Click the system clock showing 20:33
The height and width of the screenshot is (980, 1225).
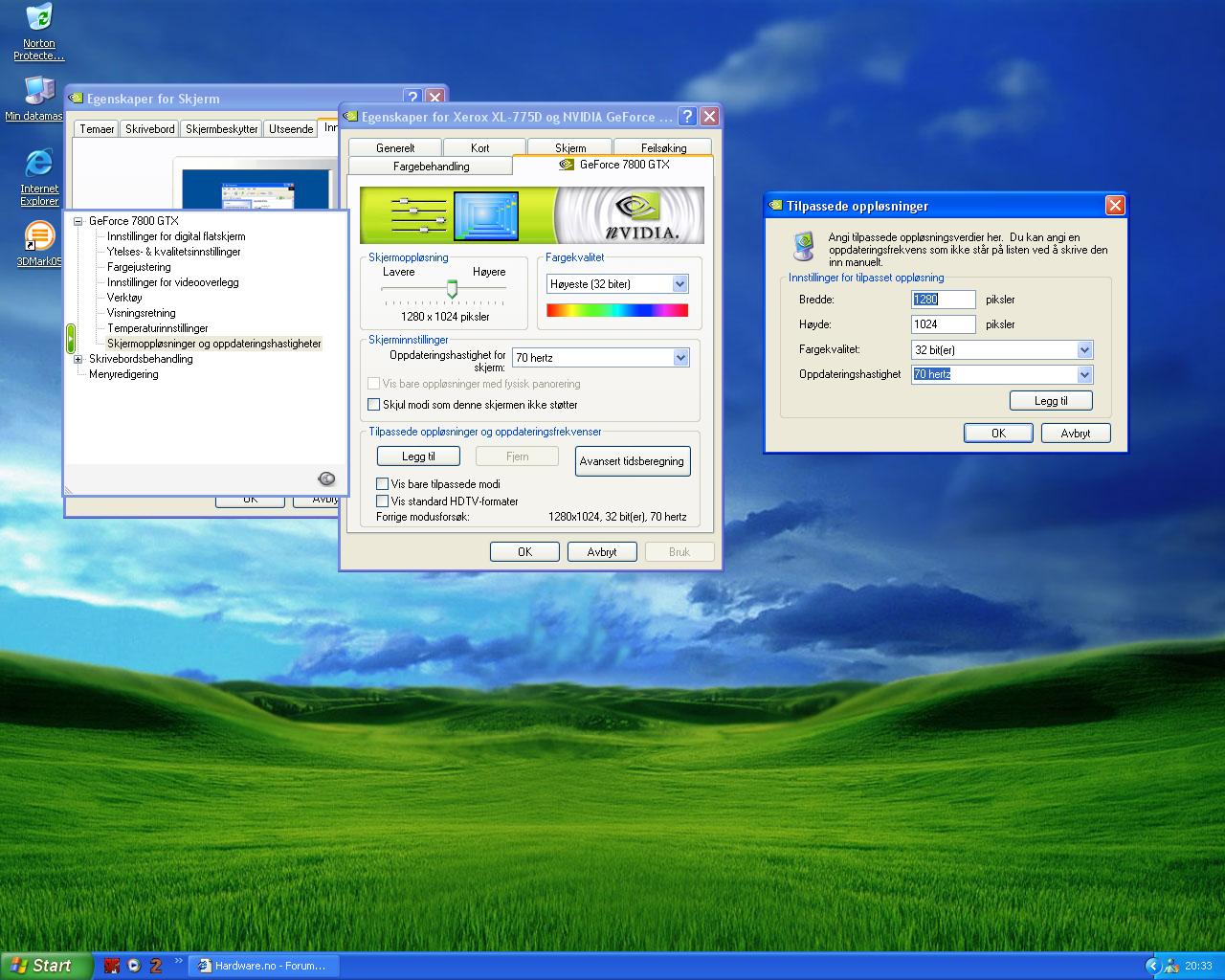click(1198, 966)
